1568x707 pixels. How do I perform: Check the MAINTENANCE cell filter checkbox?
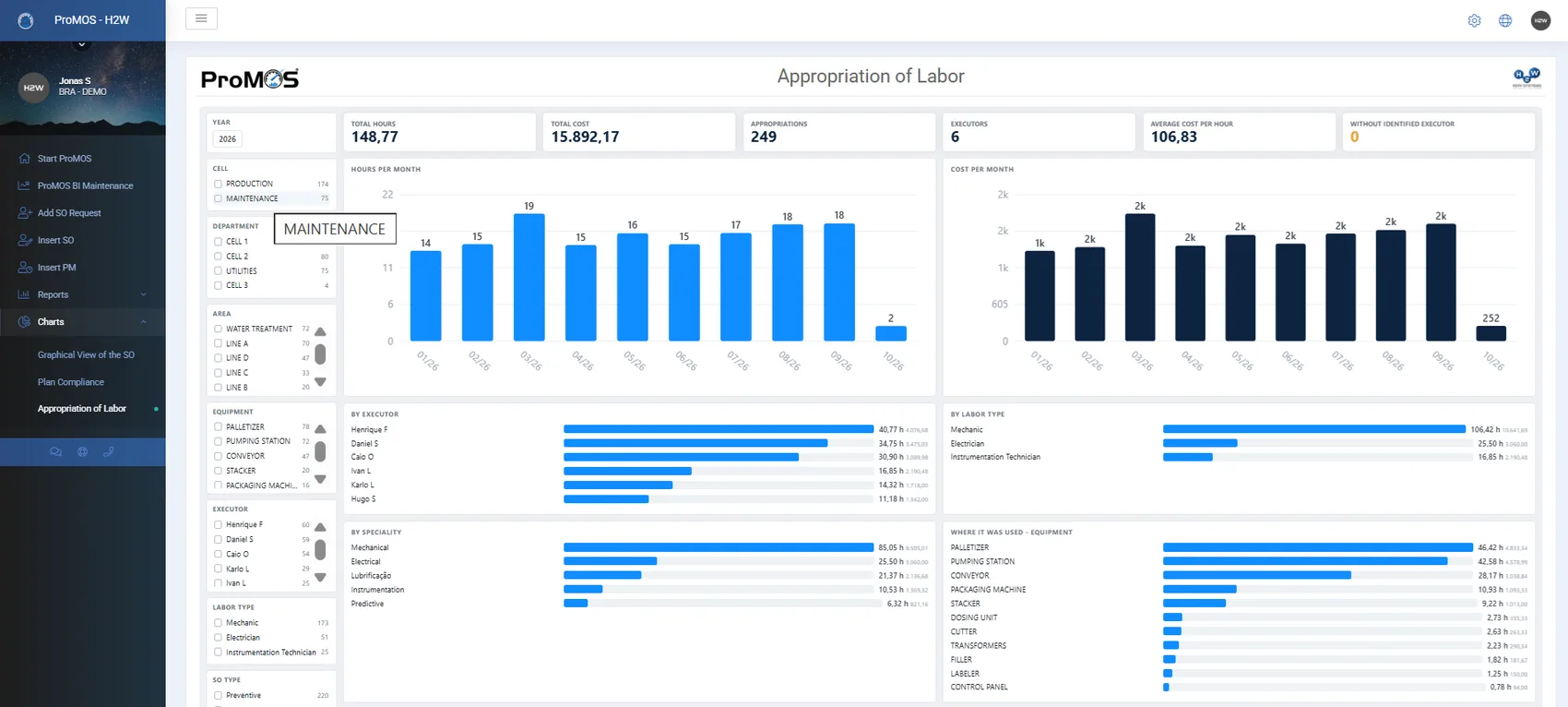[218, 198]
